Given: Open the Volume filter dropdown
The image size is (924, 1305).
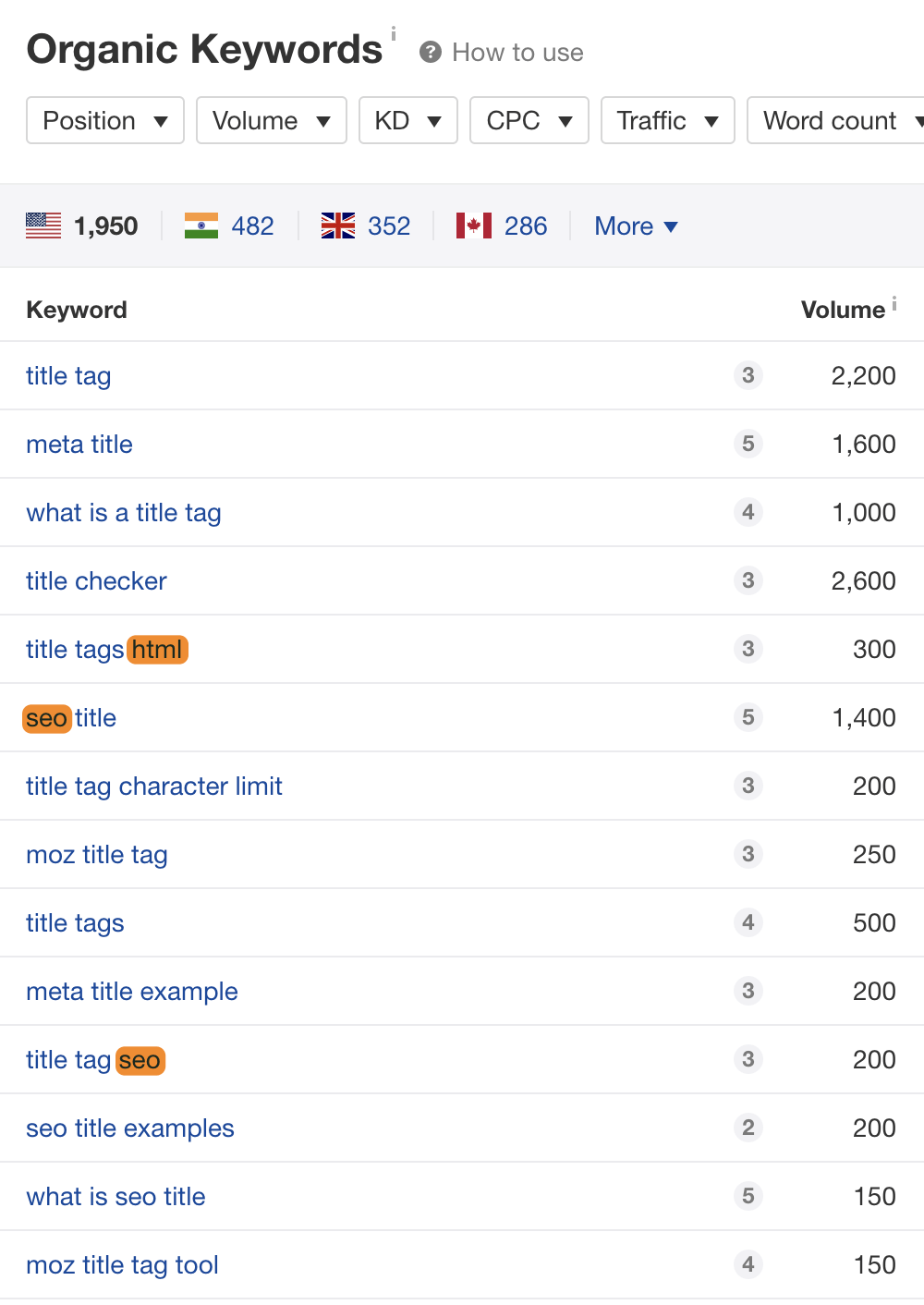Looking at the screenshot, I should [271, 120].
